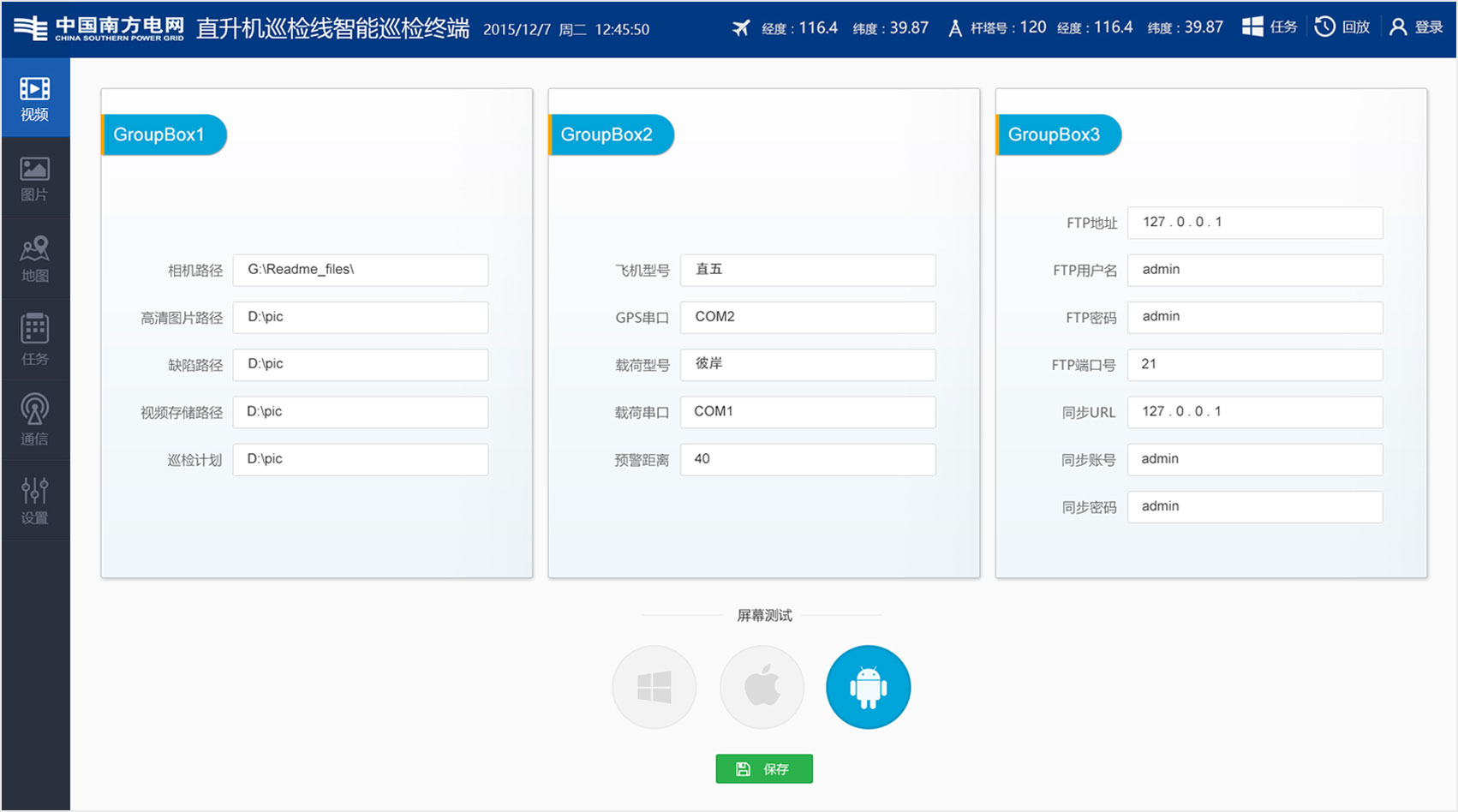Select the Windows screen test option
Viewport: 1458px width, 812px height.
(x=654, y=686)
